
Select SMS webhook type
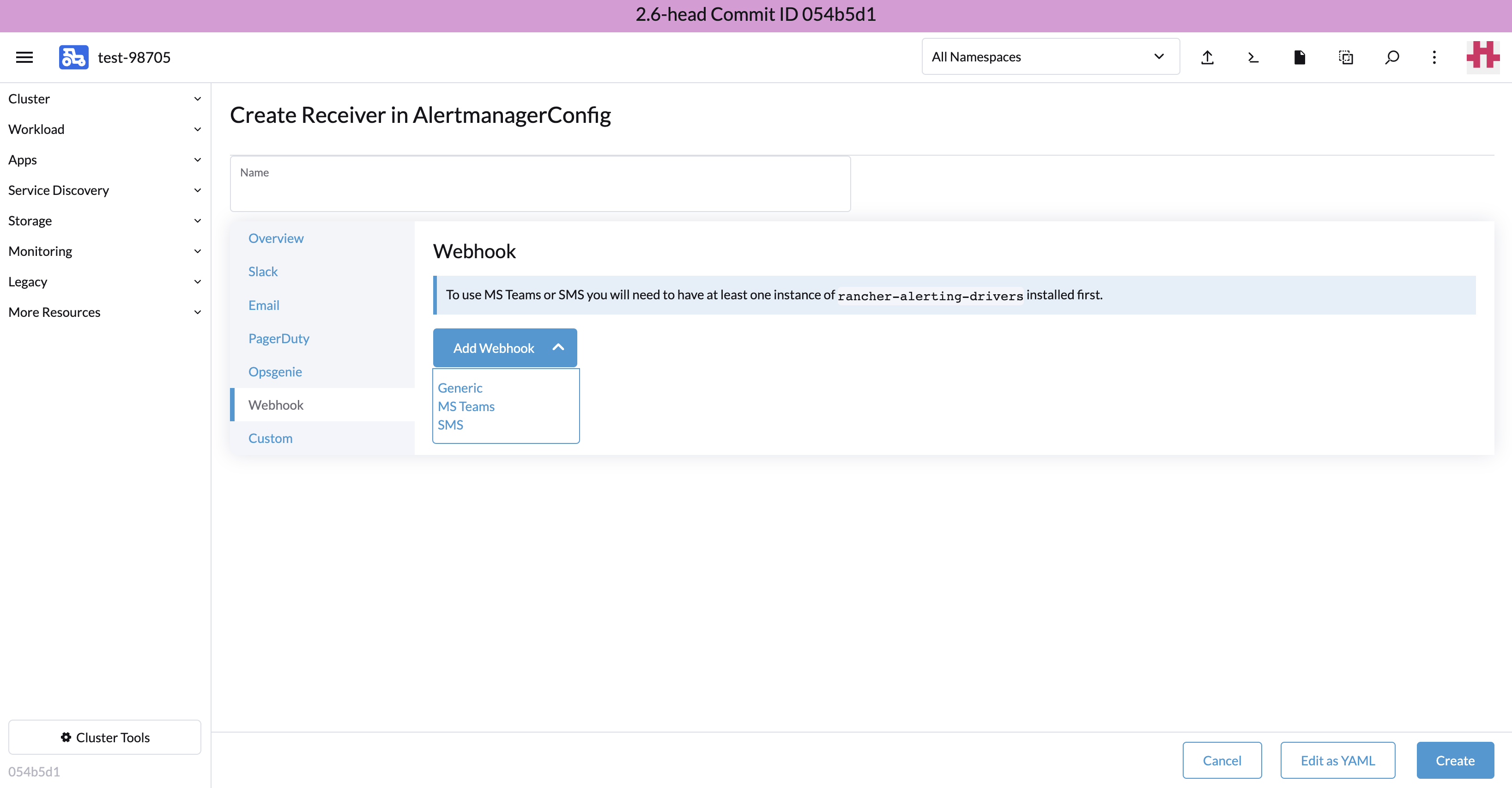(450, 424)
